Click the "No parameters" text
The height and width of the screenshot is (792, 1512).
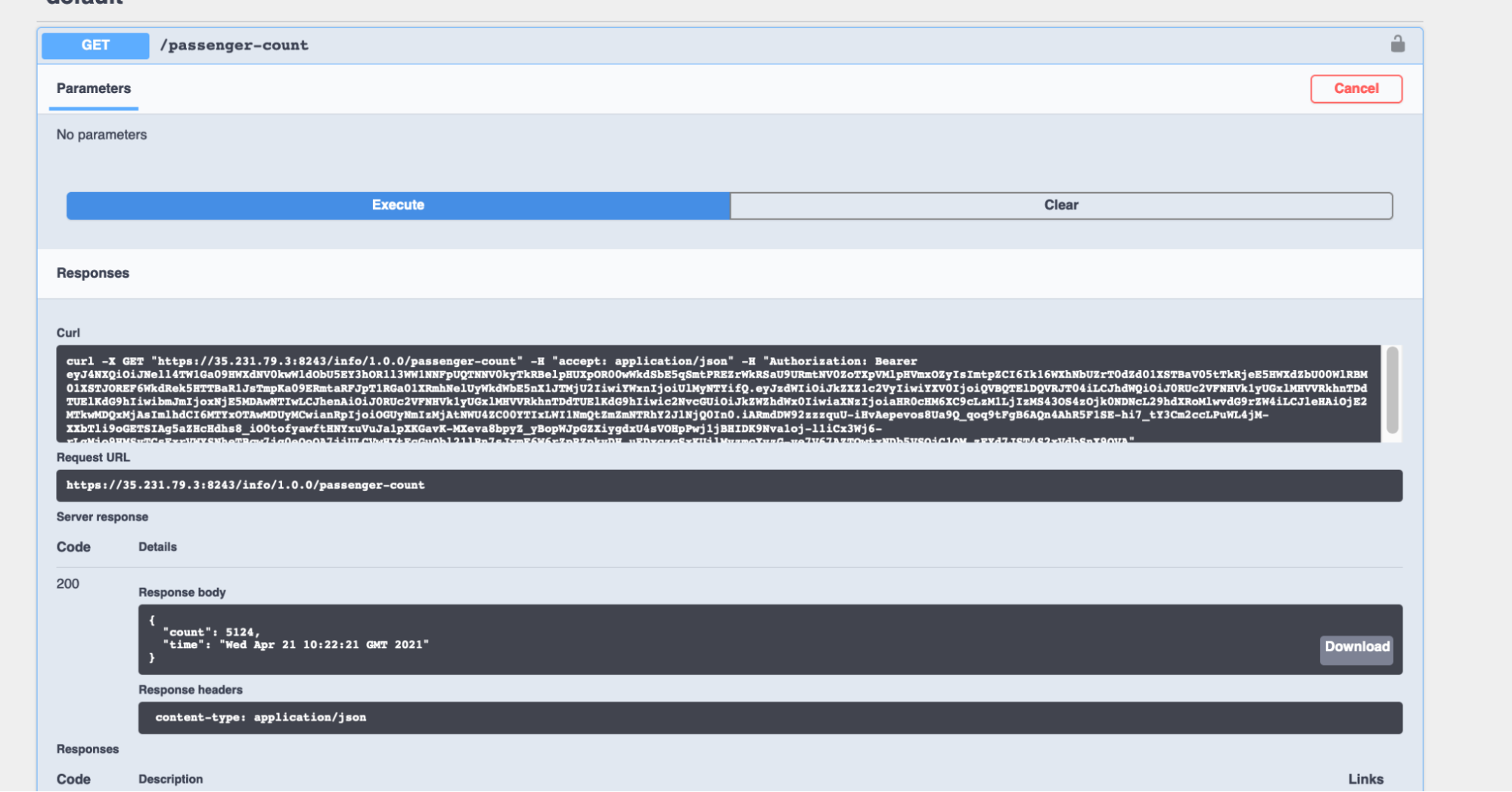101,135
